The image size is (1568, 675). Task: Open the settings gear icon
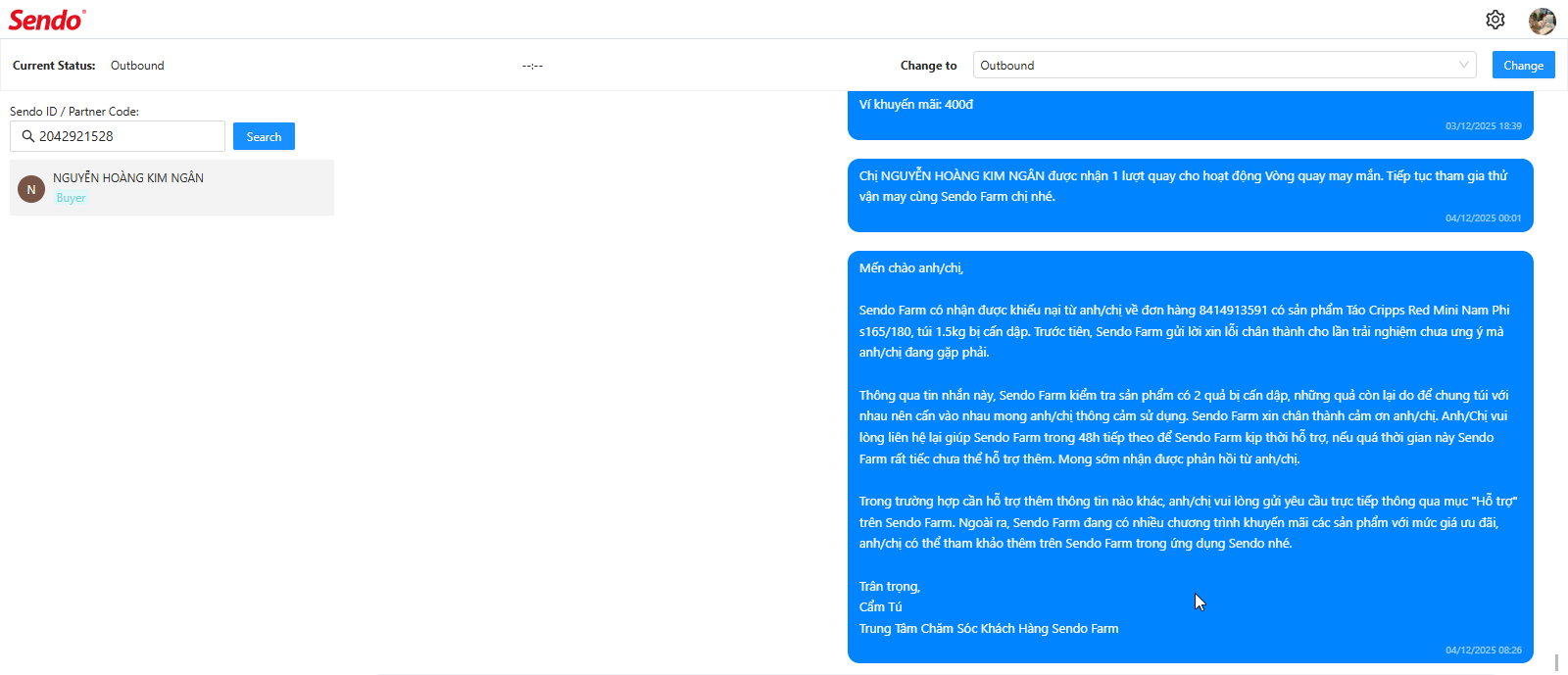[x=1494, y=20]
